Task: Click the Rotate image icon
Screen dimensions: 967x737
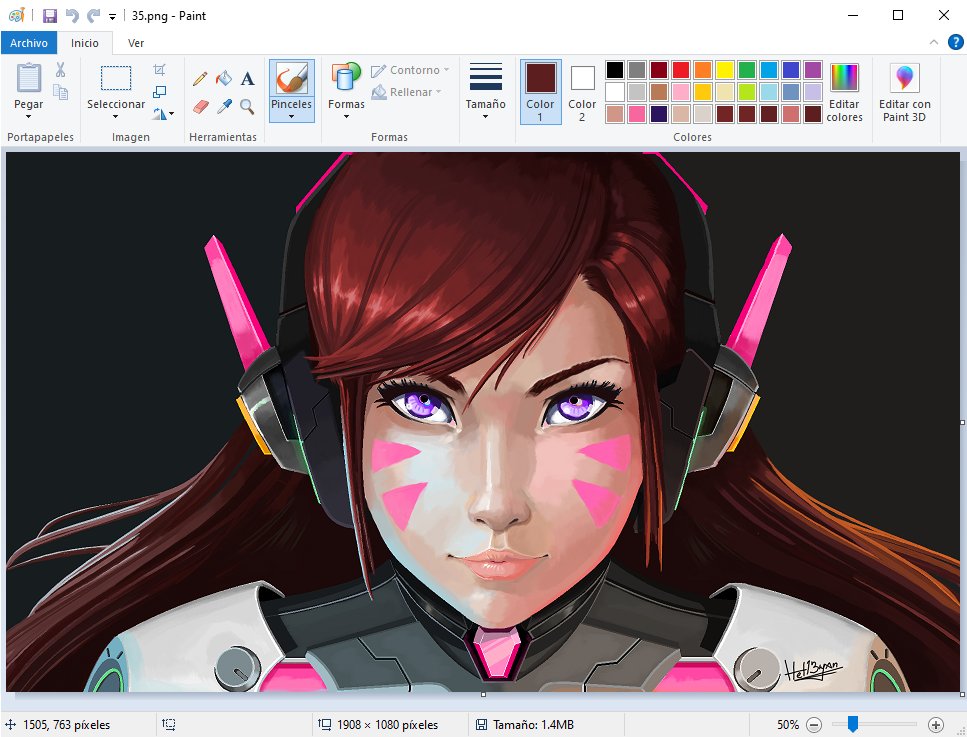Action: coord(160,113)
